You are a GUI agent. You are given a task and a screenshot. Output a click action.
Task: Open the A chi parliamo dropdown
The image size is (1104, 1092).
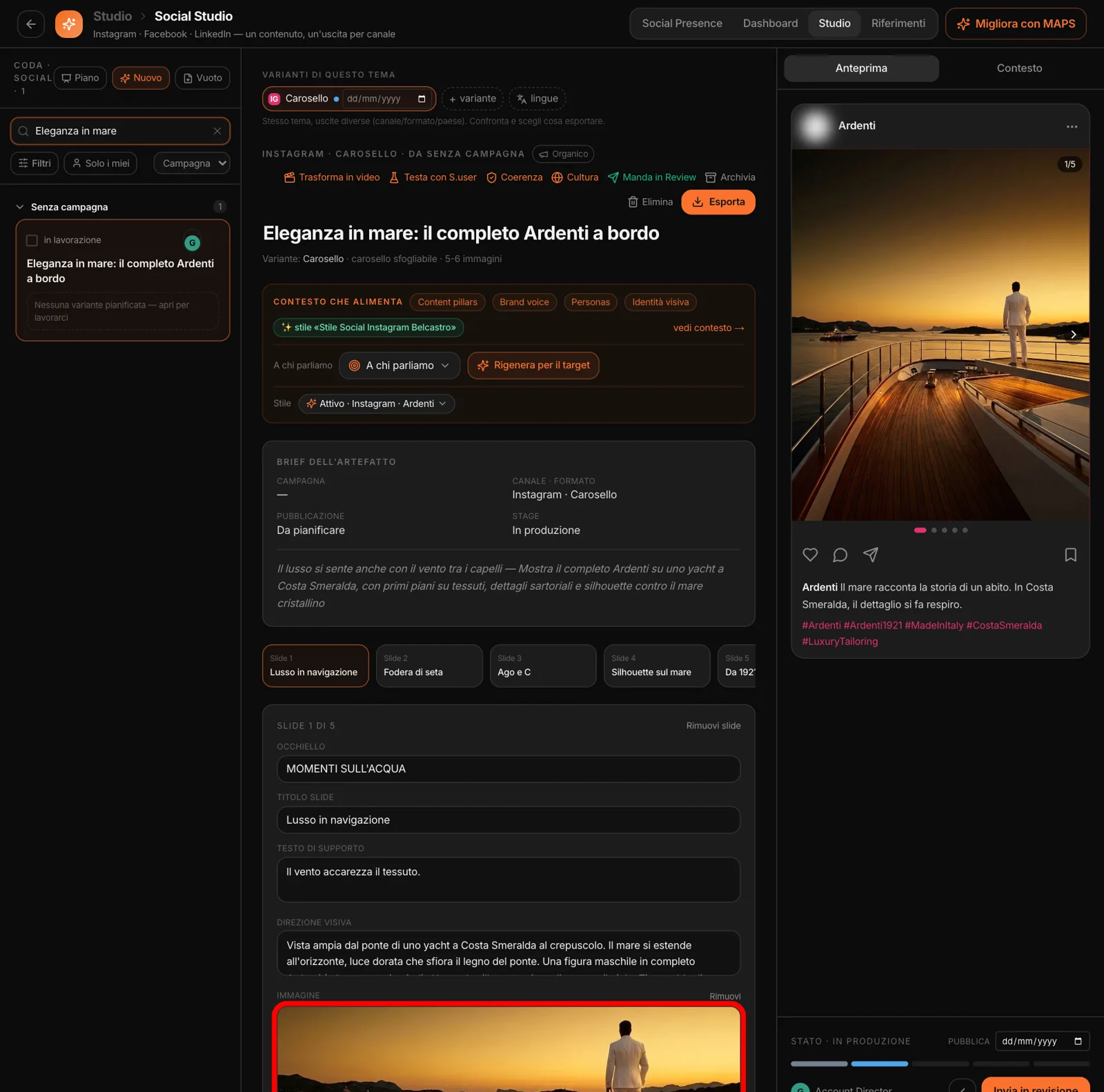[x=400, y=366]
